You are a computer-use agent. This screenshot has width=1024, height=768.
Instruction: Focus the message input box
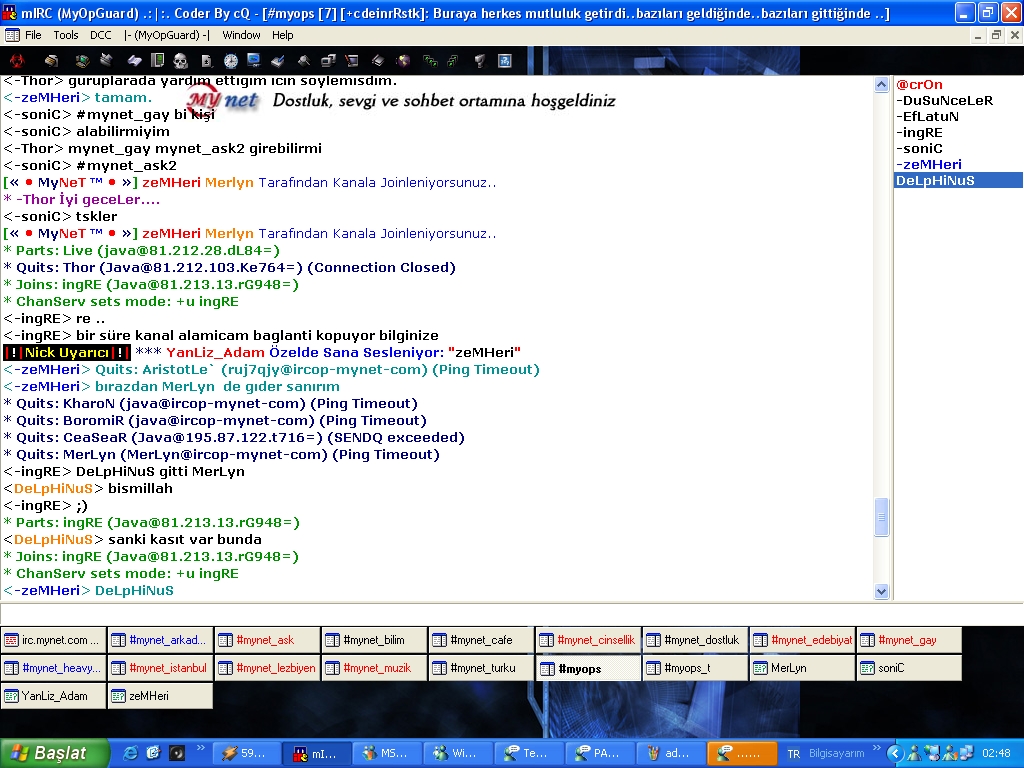click(511, 614)
